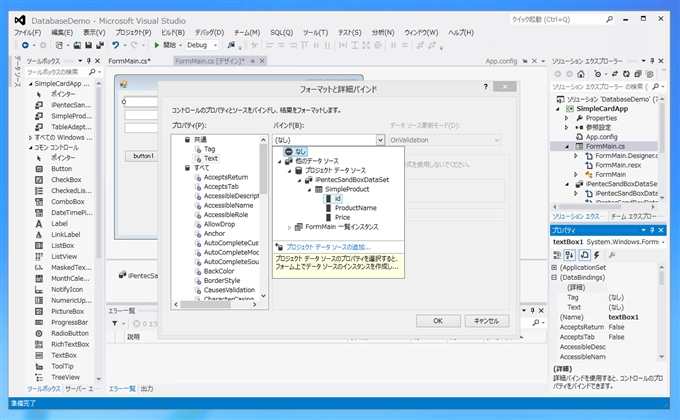Select the Tag property in property list
The image size is (680, 420).
(x=209, y=149)
